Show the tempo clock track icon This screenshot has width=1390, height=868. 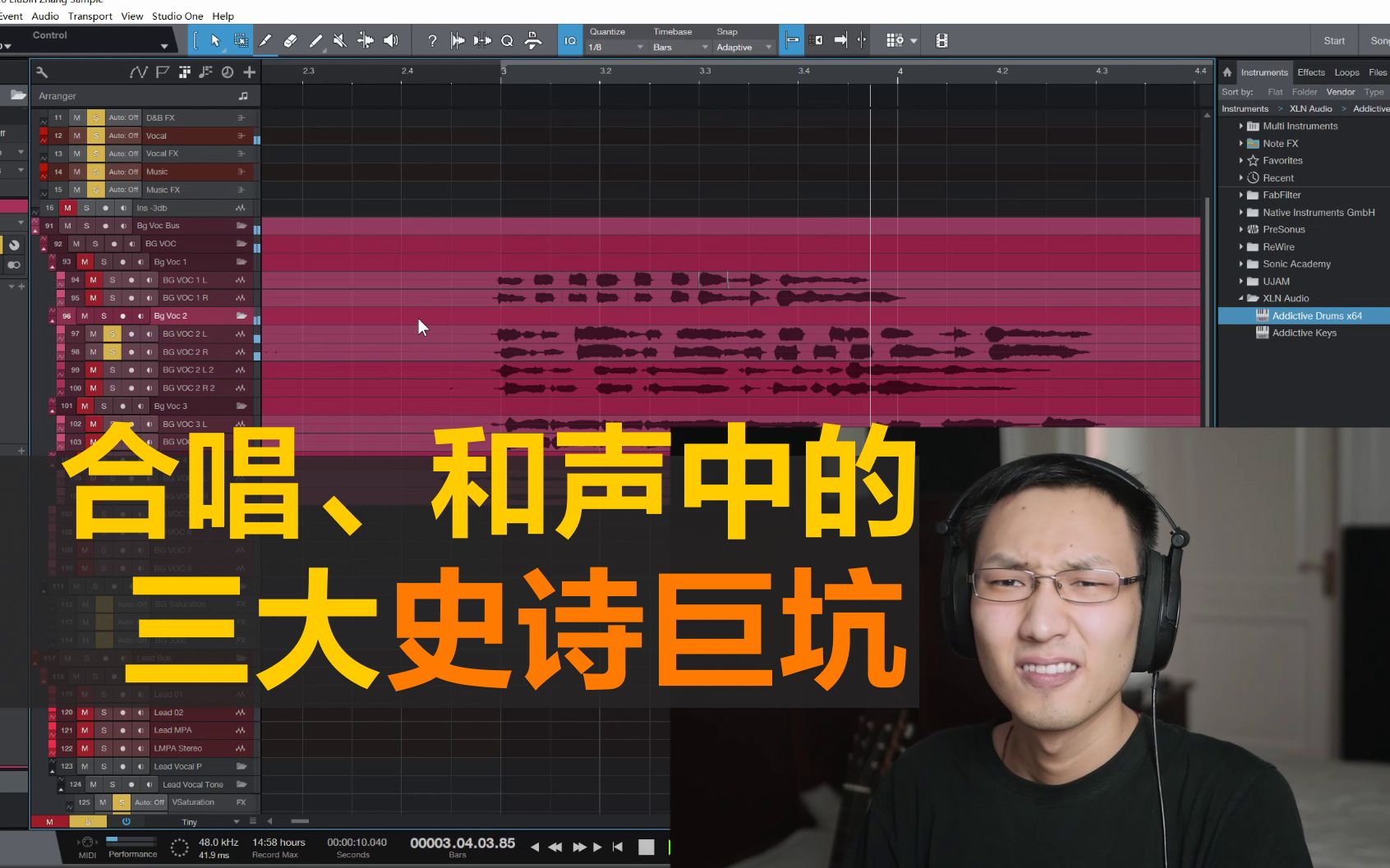pyautogui.click(x=228, y=72)
